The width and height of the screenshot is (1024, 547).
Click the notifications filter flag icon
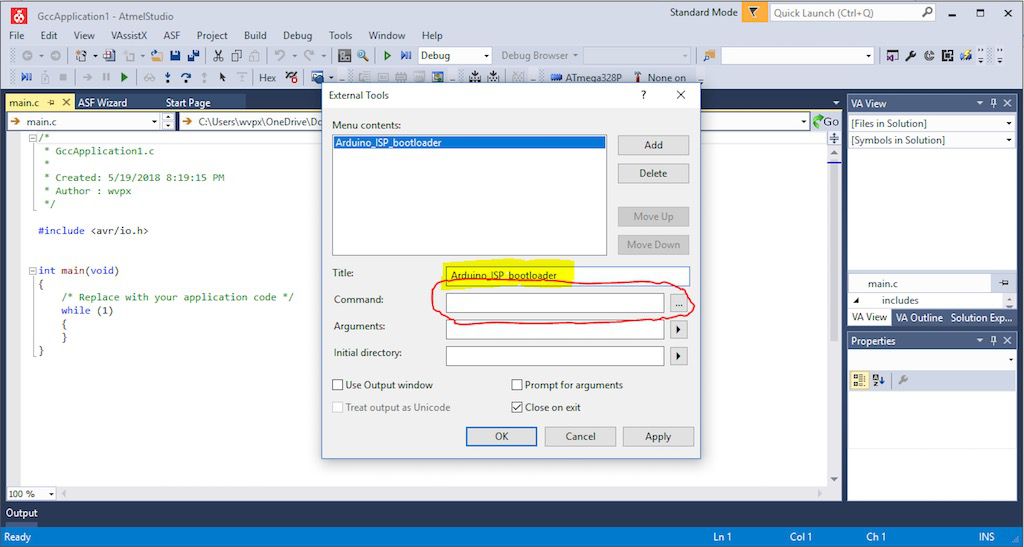754,12
